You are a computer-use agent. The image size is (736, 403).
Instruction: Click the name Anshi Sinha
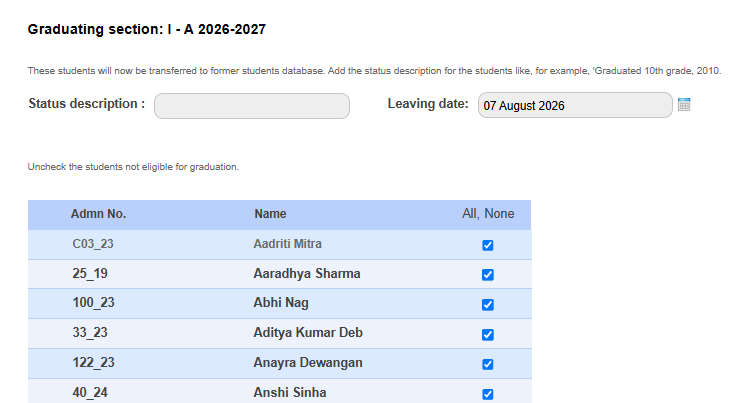point(290,393)
